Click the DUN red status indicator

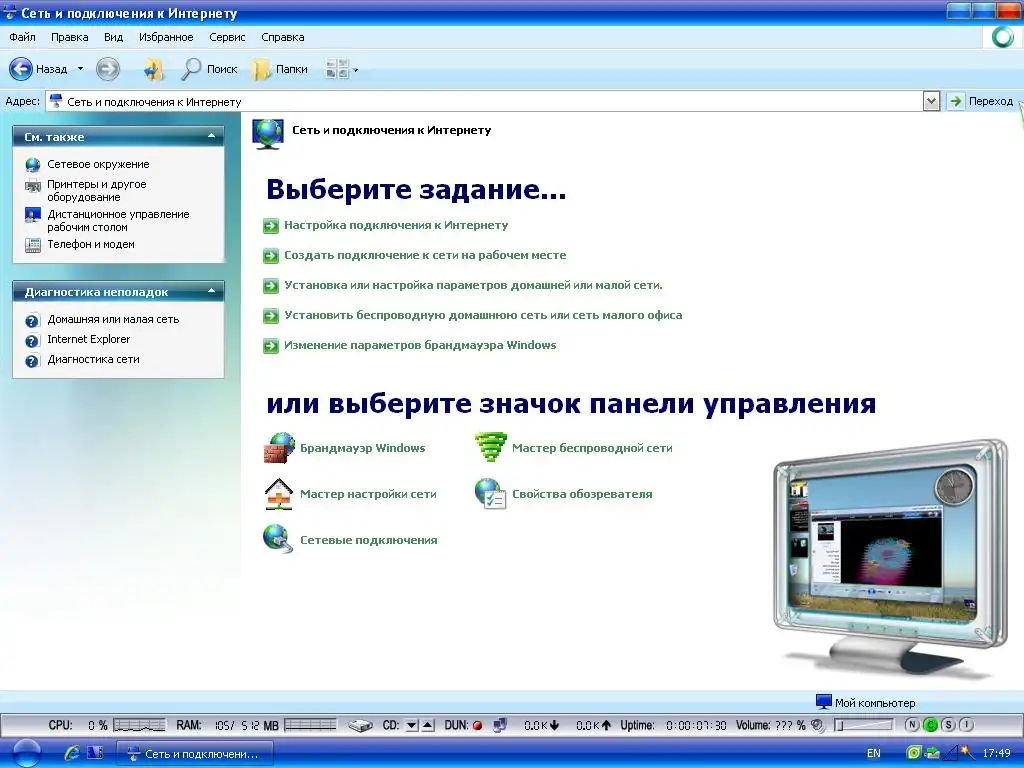pyautogui.click(x=477, y=726)
